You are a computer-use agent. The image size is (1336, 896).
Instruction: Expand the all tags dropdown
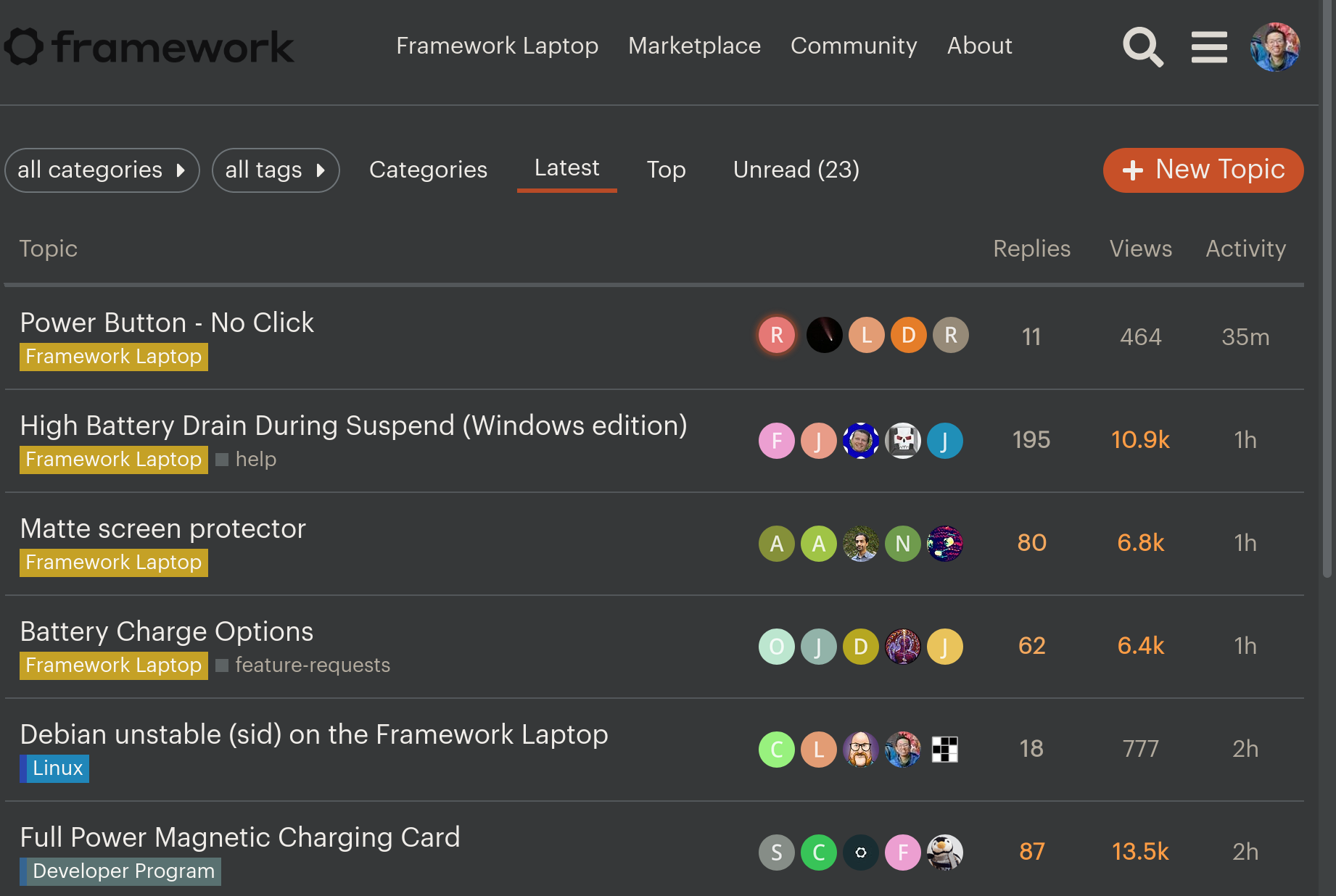[276, 170]
